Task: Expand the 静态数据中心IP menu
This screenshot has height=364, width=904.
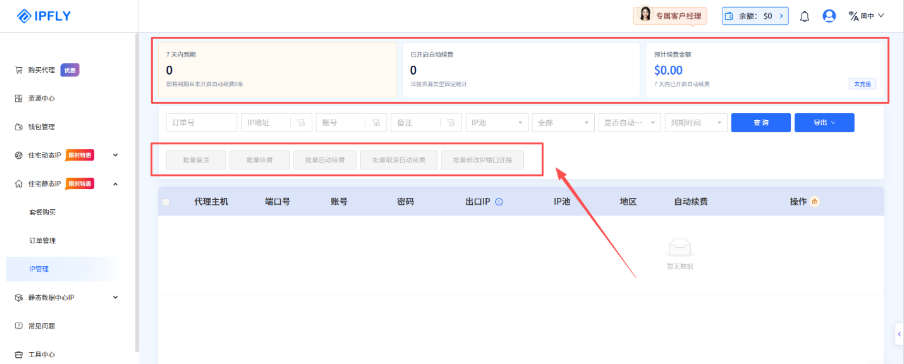Action: (x=115, y=297)
